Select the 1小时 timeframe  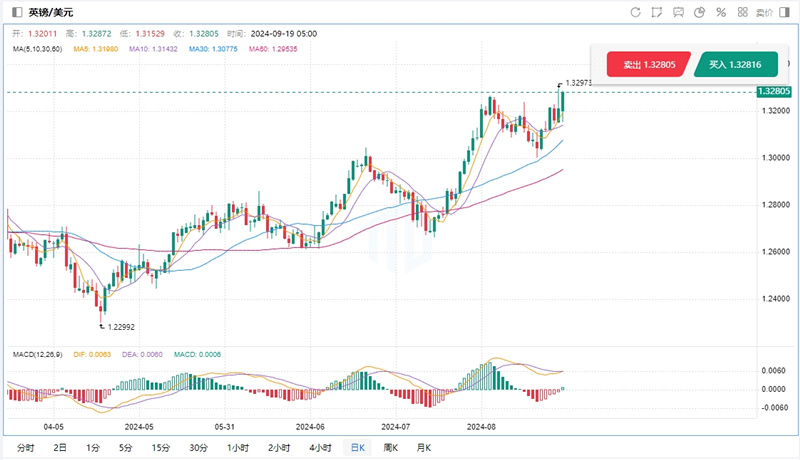click(238, 448)
